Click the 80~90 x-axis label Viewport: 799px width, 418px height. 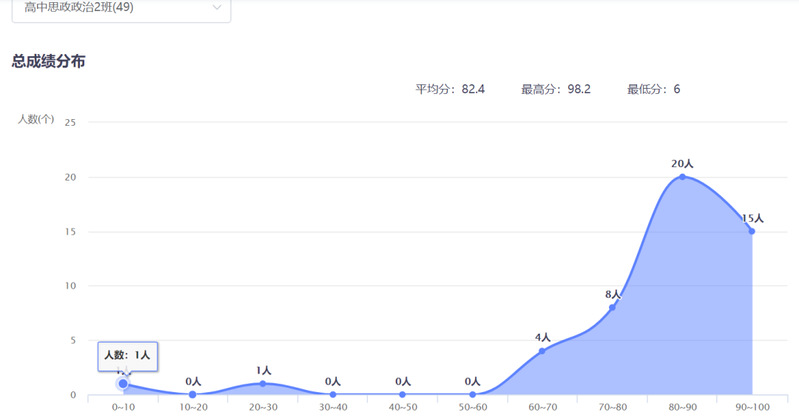(682, 408)
